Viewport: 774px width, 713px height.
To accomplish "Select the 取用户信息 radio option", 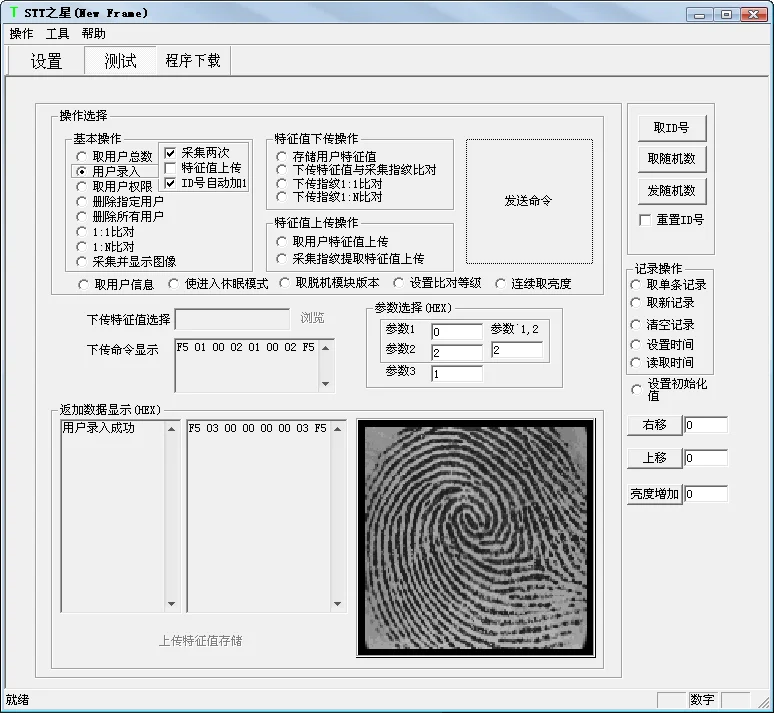I will tap(116, 284).
